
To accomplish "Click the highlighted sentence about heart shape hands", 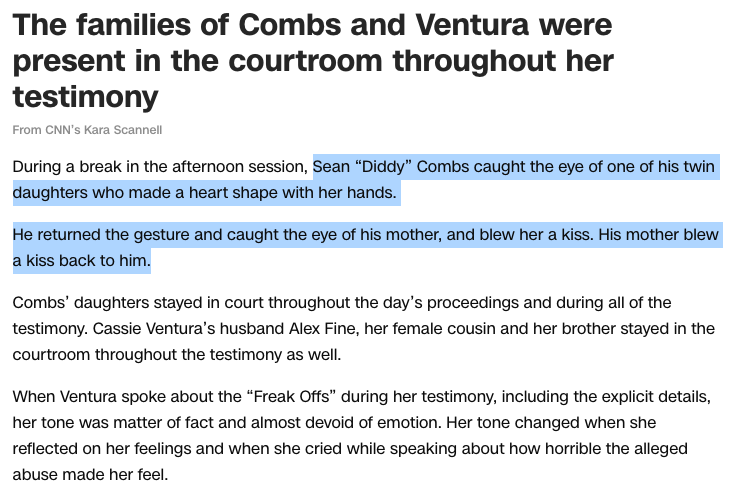I will point(366,180).
